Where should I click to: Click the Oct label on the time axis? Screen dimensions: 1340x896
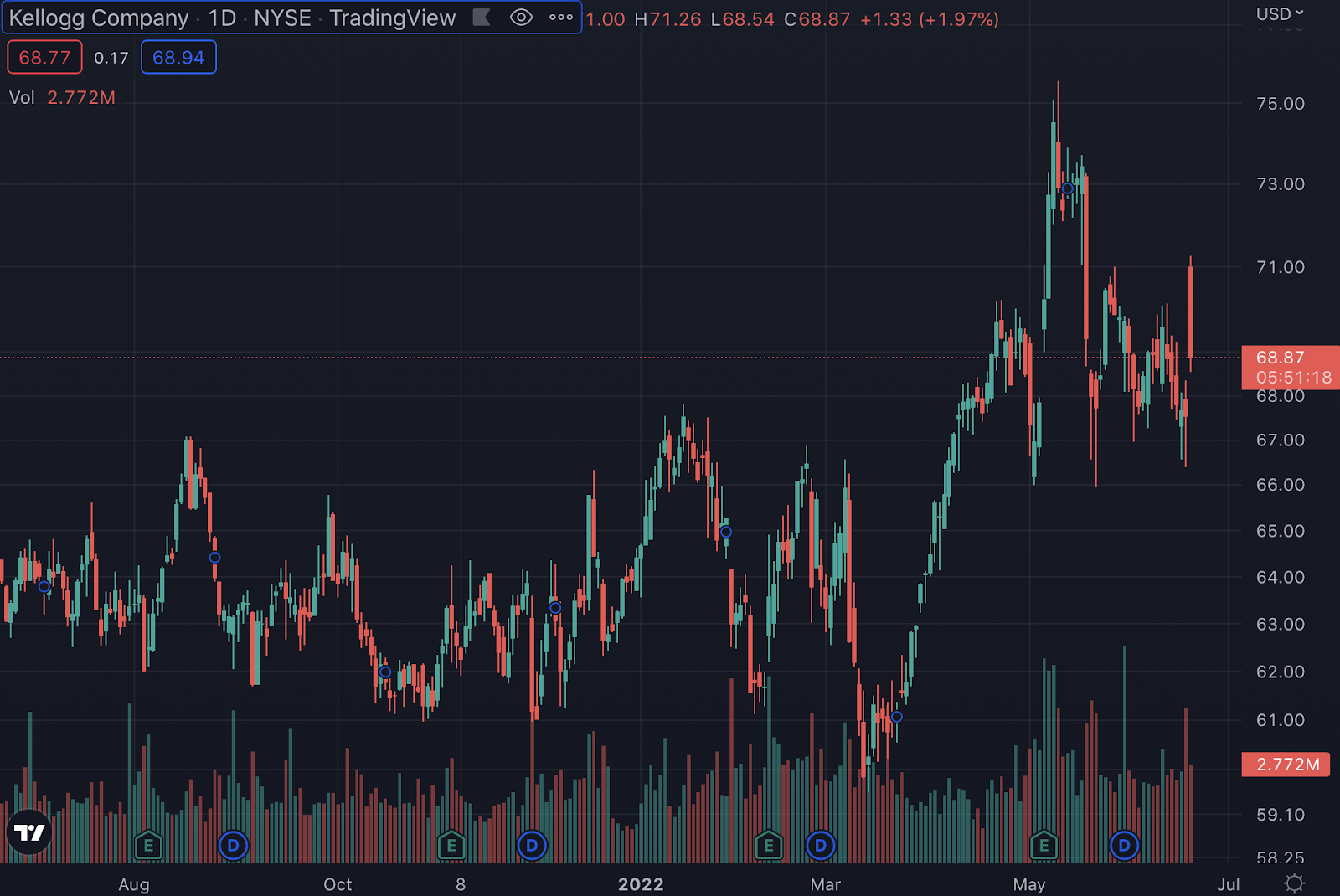(x=338, y=884)
